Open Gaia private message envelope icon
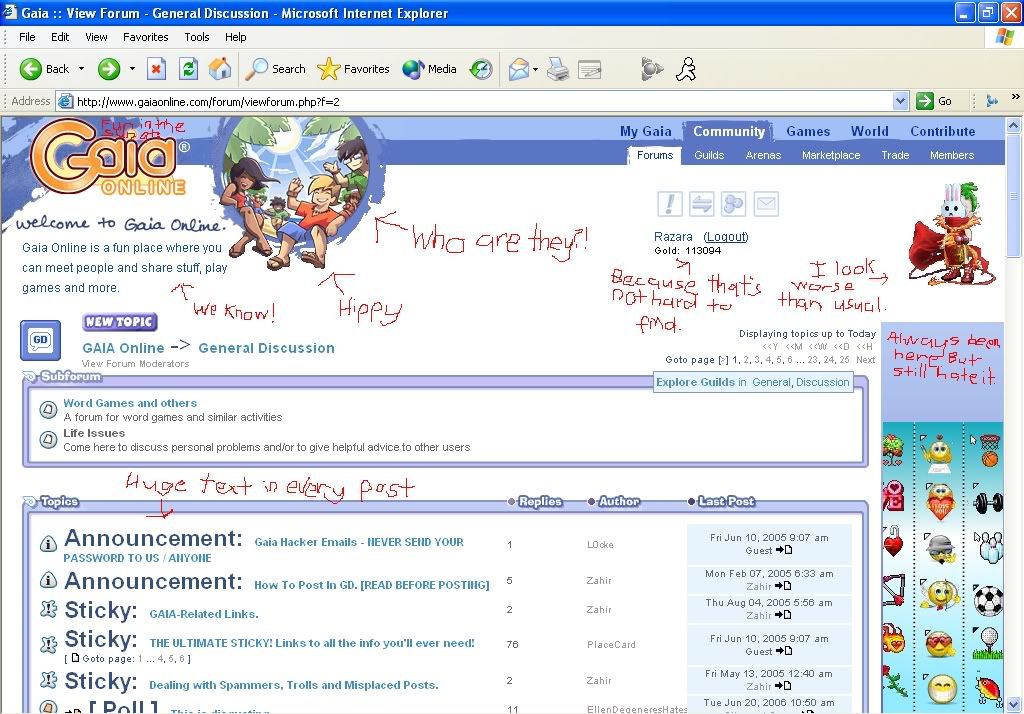The width and height of the screenshot is (1024, 714). pyautogui.click(x=766, y=204)
